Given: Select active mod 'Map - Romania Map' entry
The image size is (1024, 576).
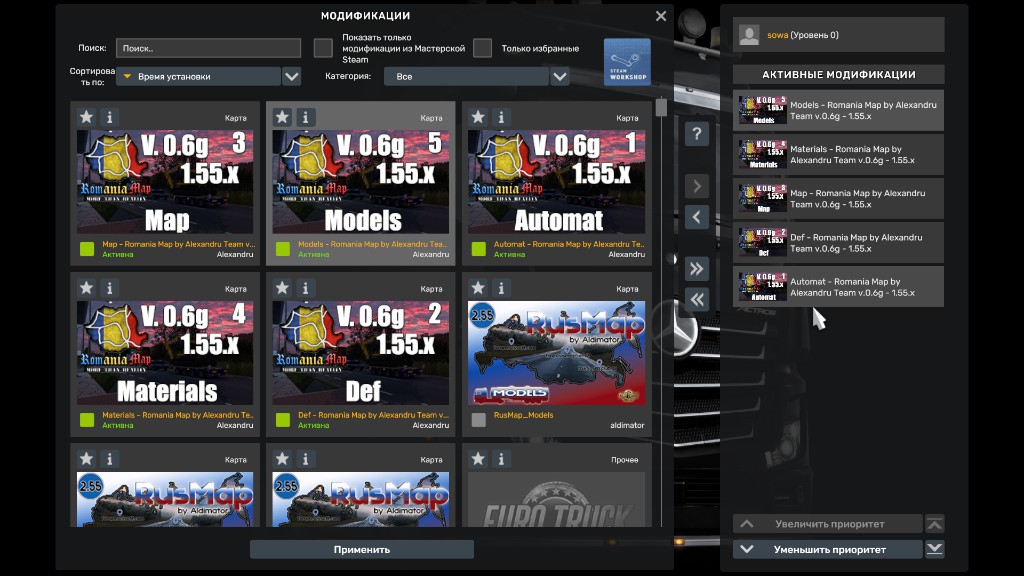Looking at the screenshot, I should 839,199.
